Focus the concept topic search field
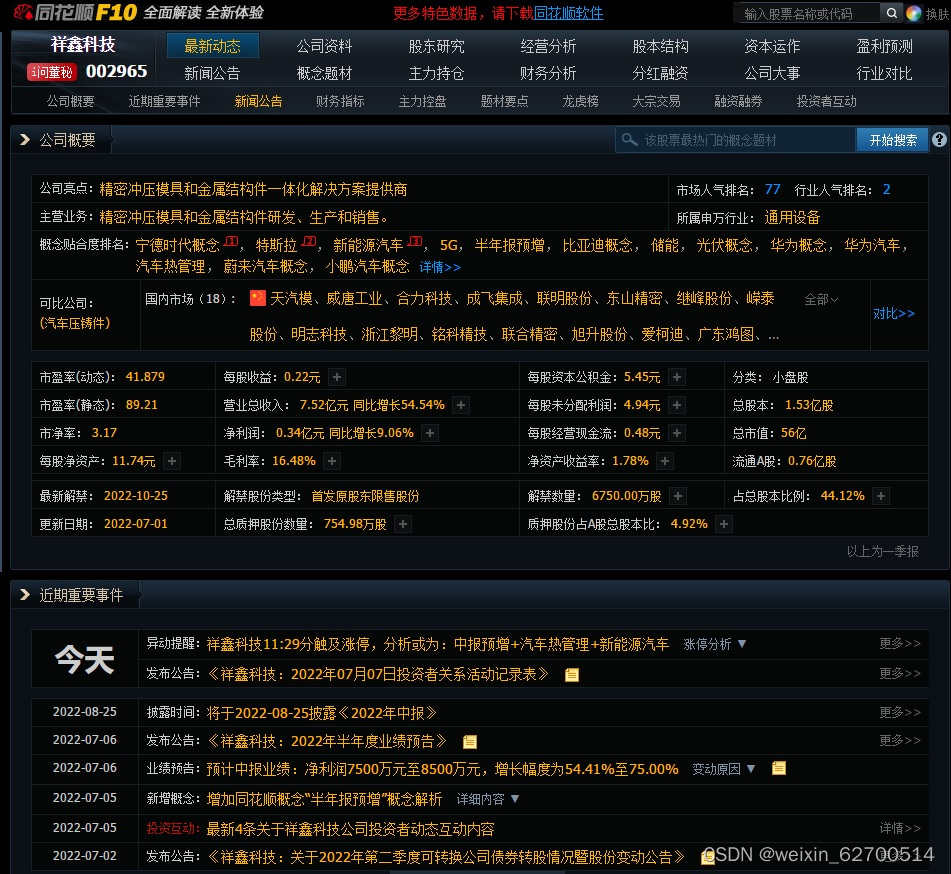Screen dimensions: 951x874 coord(735,140)
